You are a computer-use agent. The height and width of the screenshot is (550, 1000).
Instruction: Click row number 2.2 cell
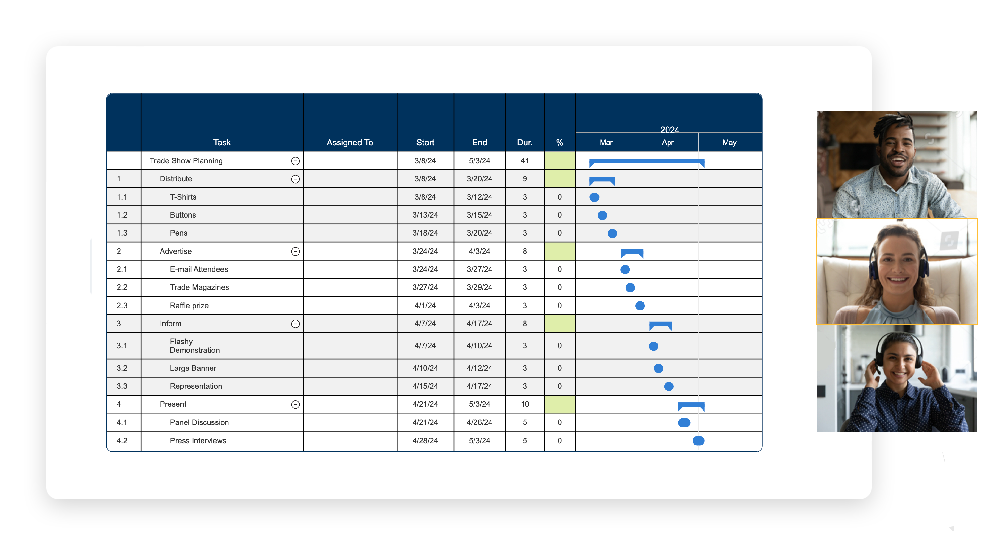point(122,287)
